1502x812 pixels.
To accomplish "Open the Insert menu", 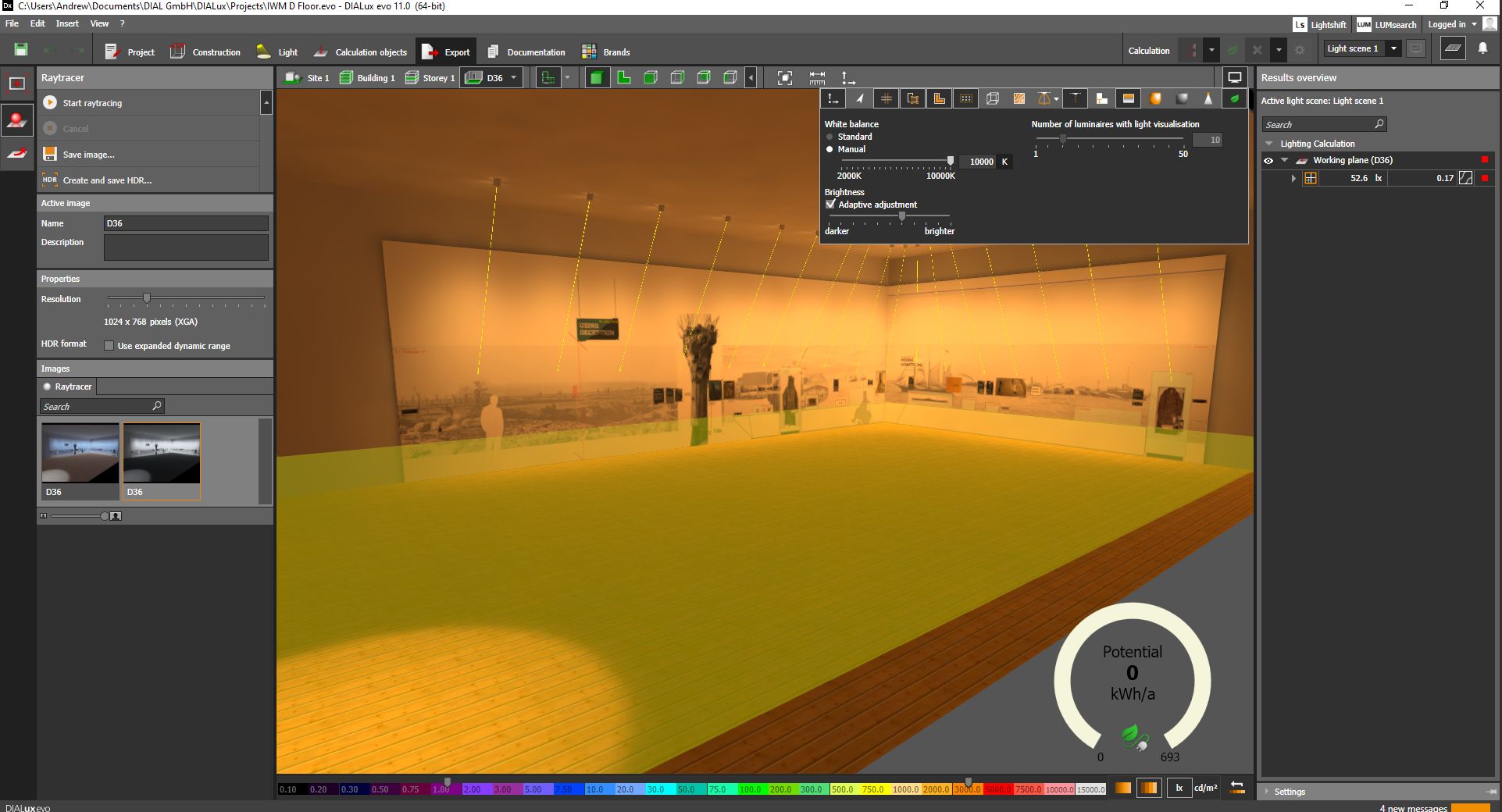I will (x=67, y=23).
